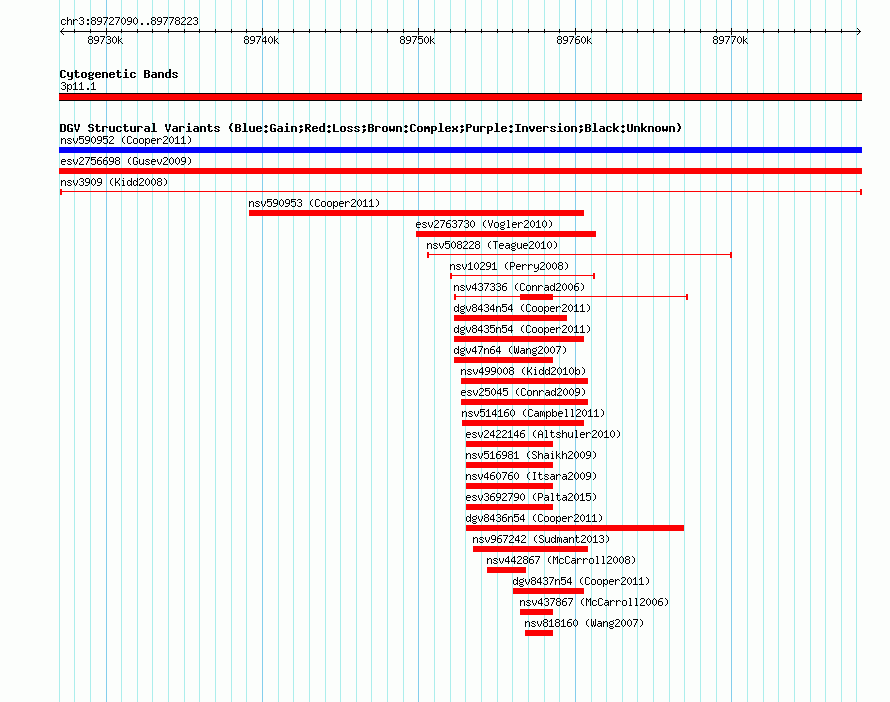
Task: Click esv25045 (Conrad2009) label
Action: pyautogui.click(x=523, y=392)
